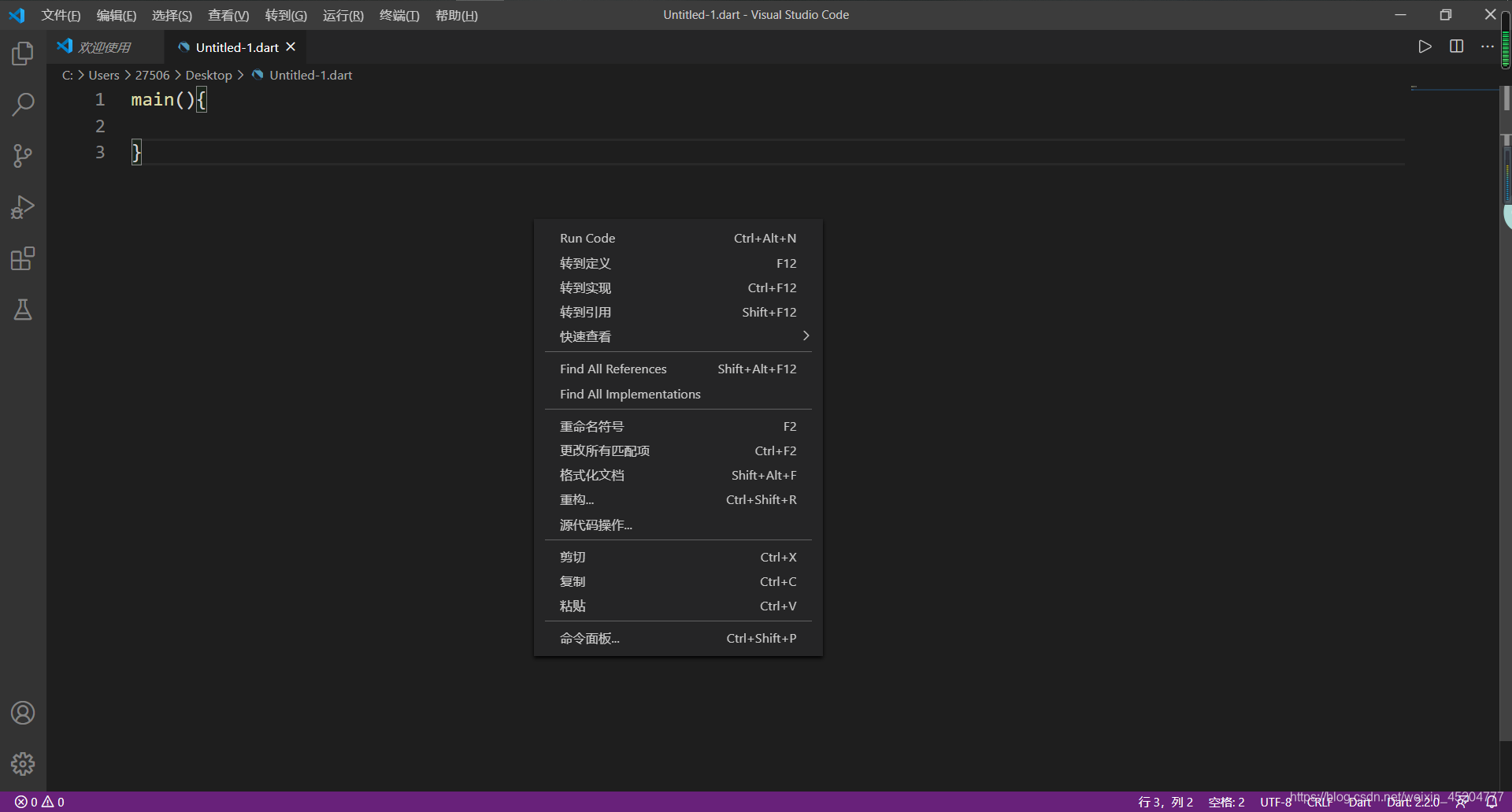This screenshot has height=812, width=1512.
Task: Open the notifications bell in status bar
Action: click(x=1492, y=802)
